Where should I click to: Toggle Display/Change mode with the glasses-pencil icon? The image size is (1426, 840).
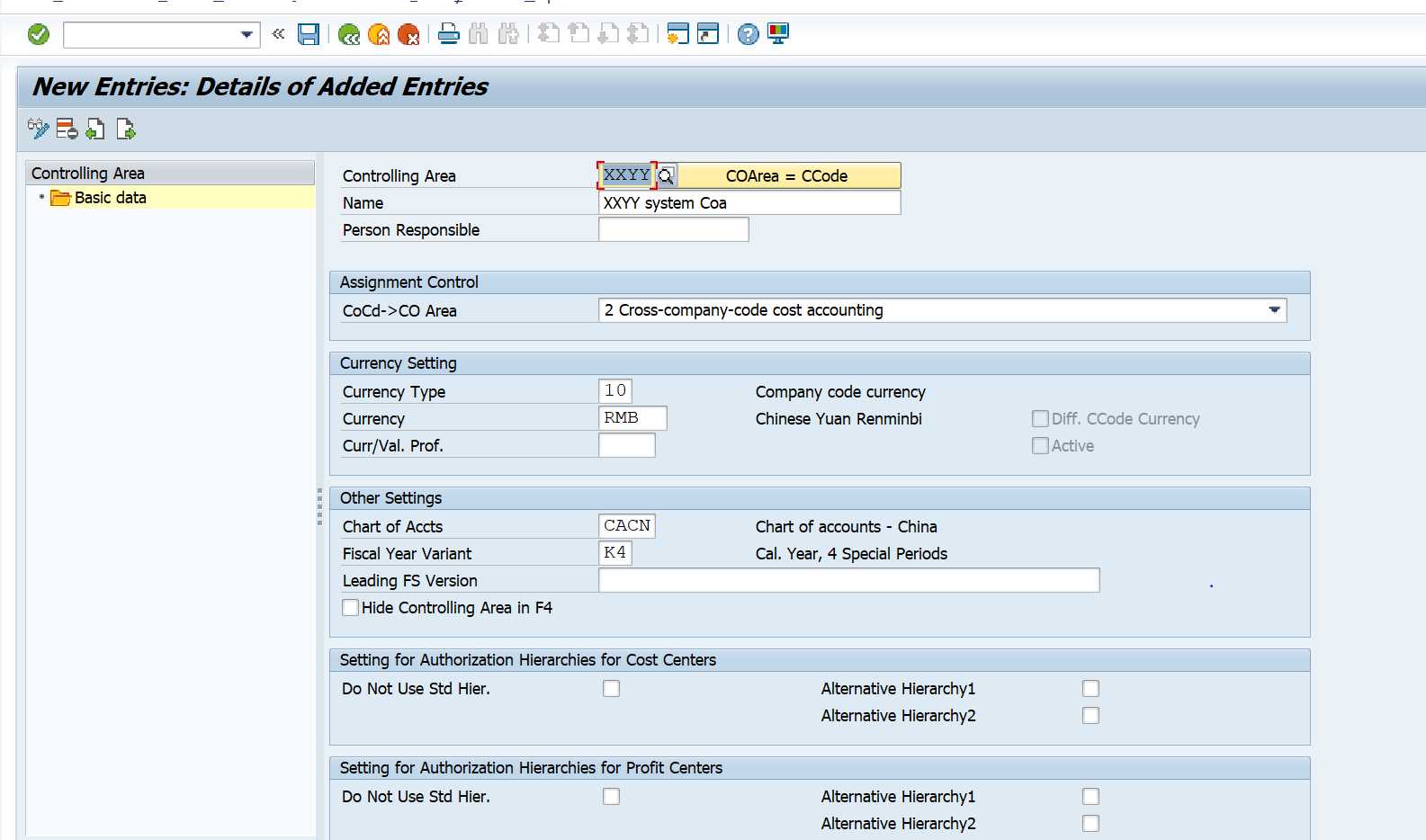tap(38, 130)
